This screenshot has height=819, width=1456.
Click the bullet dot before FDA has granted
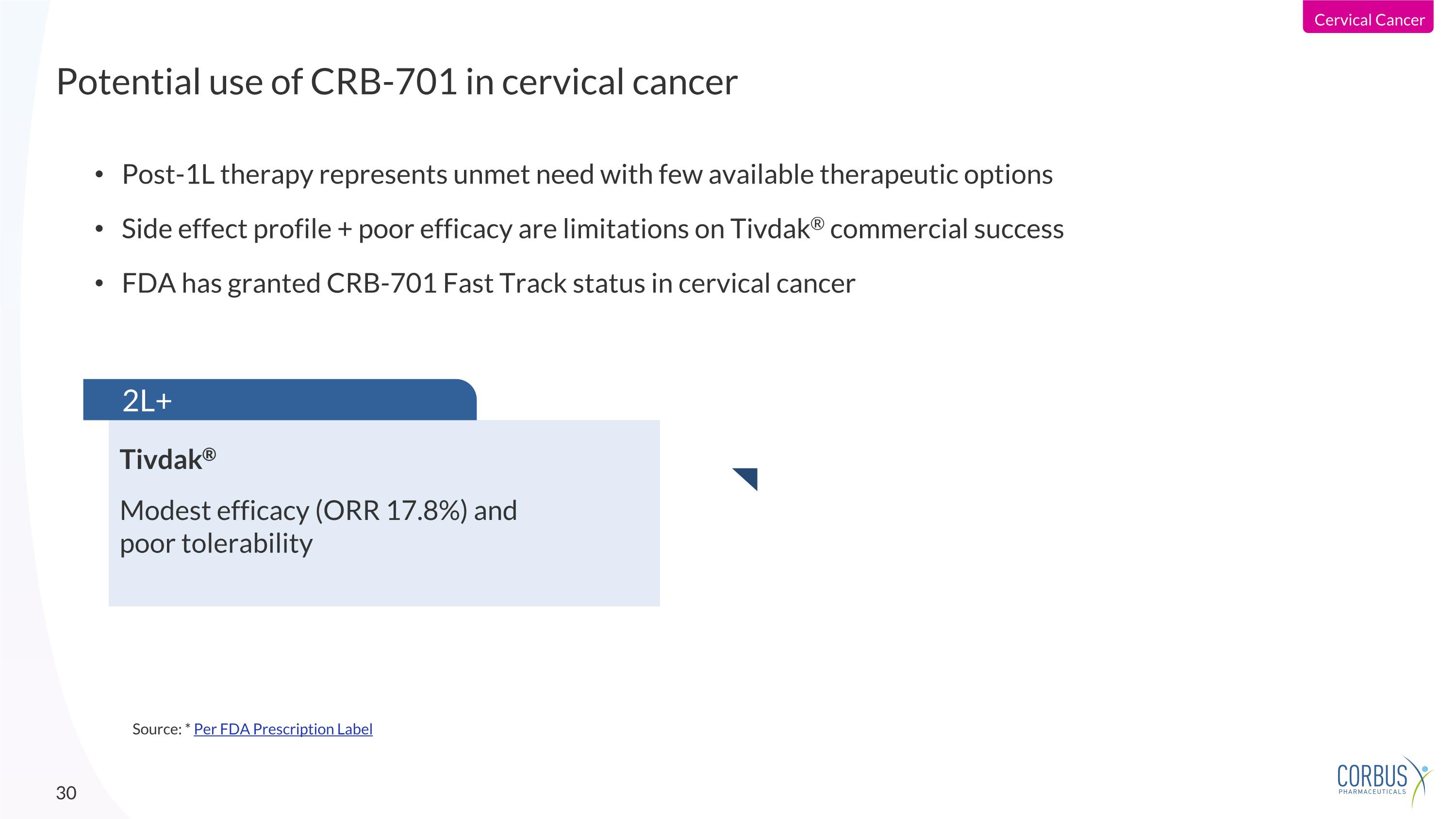tap(99, 284)
